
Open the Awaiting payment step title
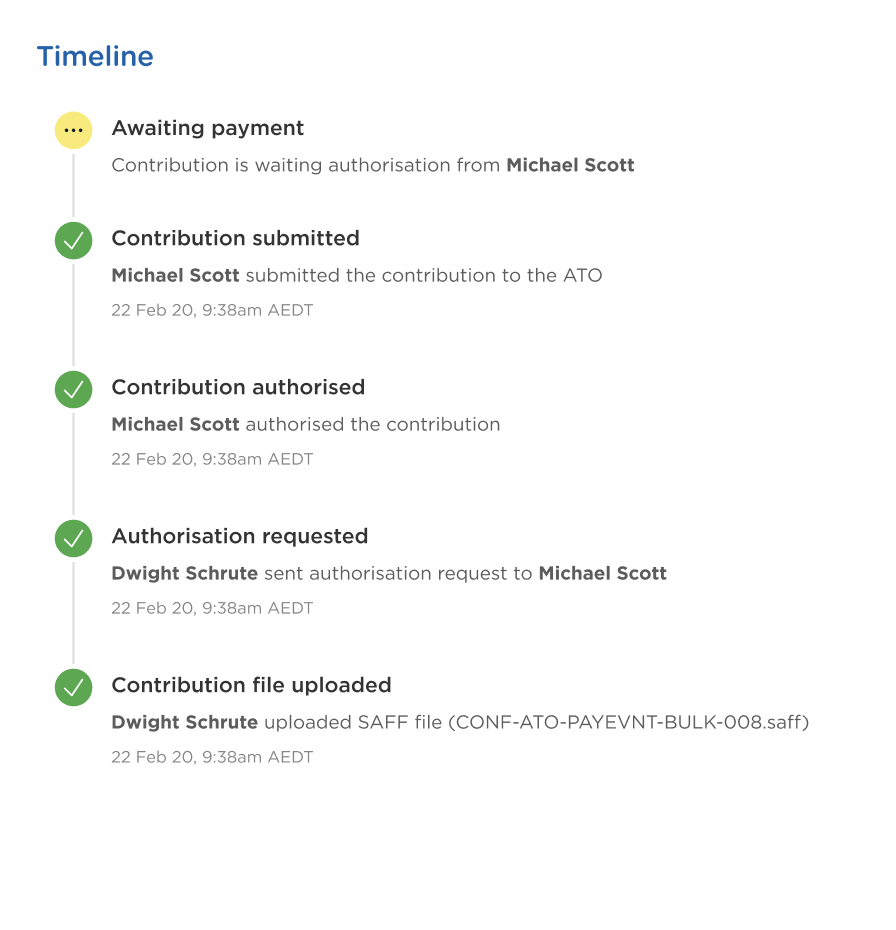[x=208, y=128]
